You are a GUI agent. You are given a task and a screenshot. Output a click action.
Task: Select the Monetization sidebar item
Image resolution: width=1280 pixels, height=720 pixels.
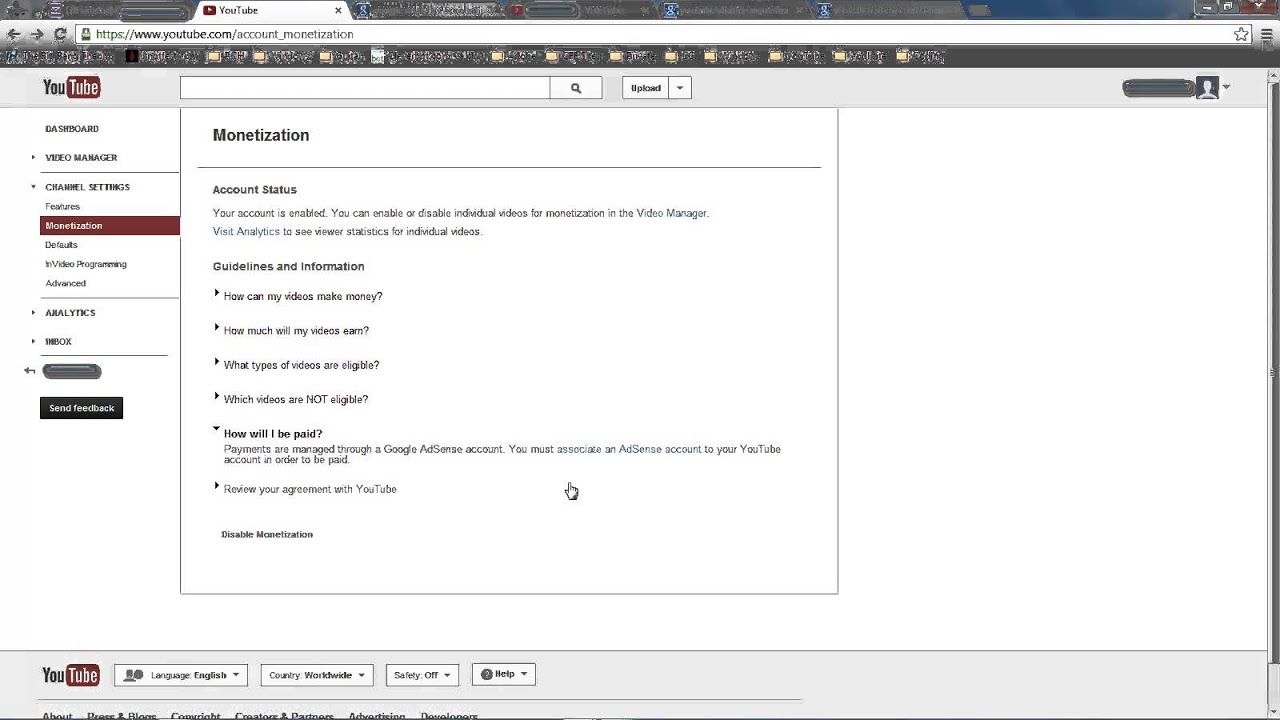[110, 226]
